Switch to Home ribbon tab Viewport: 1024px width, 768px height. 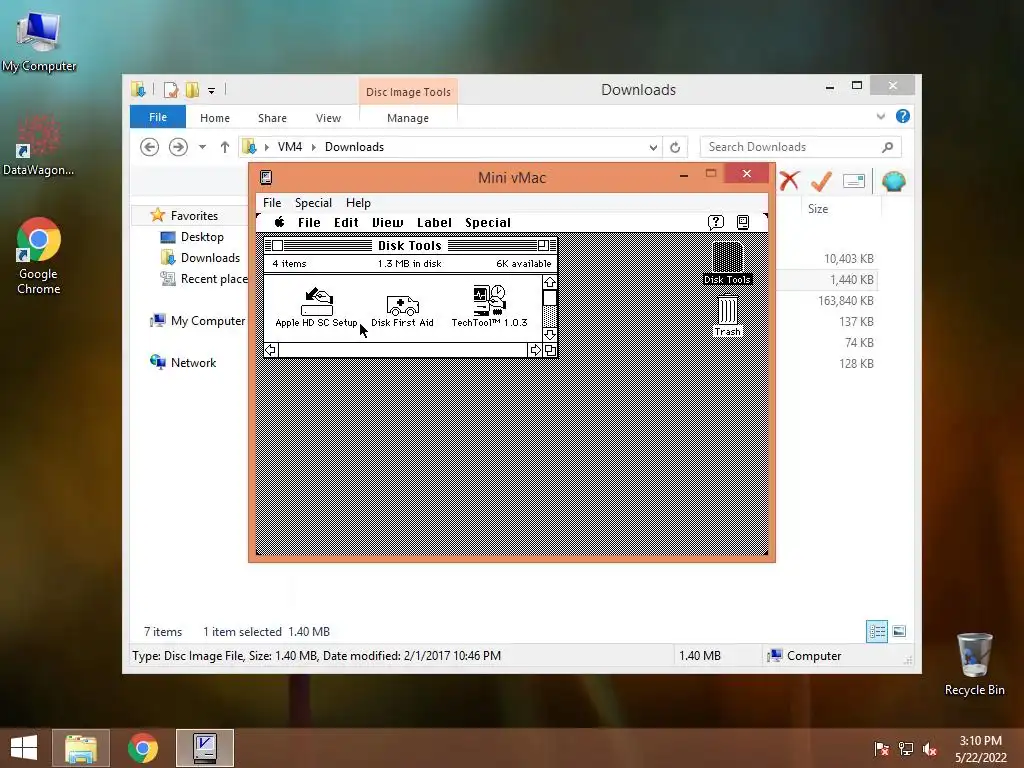tap(215, 118)
